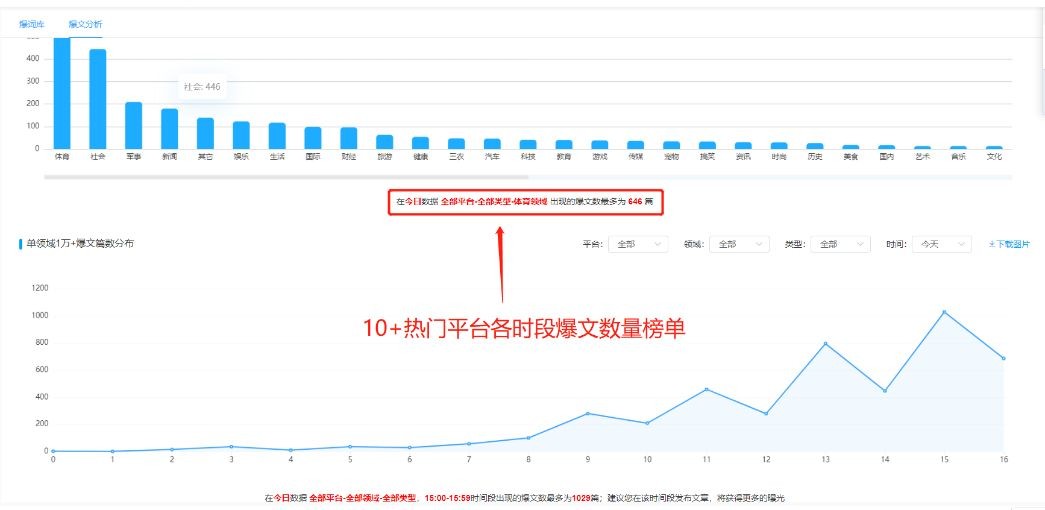The width and height of the screenshot is (1045, 510).
Task: Switch to the 爆文分析 tab
Action: pyautogui.click(x=85, y=23)
